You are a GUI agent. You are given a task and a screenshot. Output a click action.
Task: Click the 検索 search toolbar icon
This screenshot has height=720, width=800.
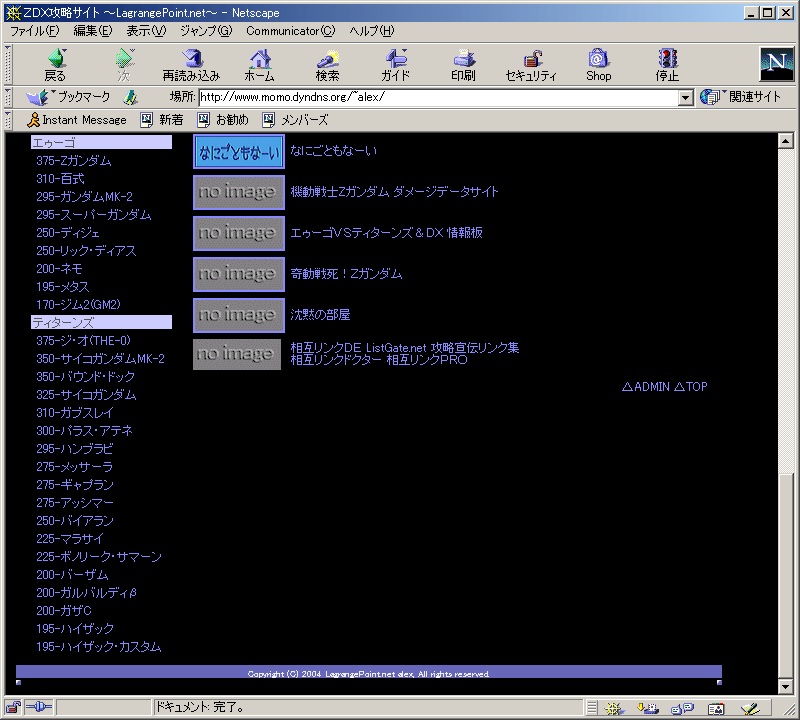[328, 65]
